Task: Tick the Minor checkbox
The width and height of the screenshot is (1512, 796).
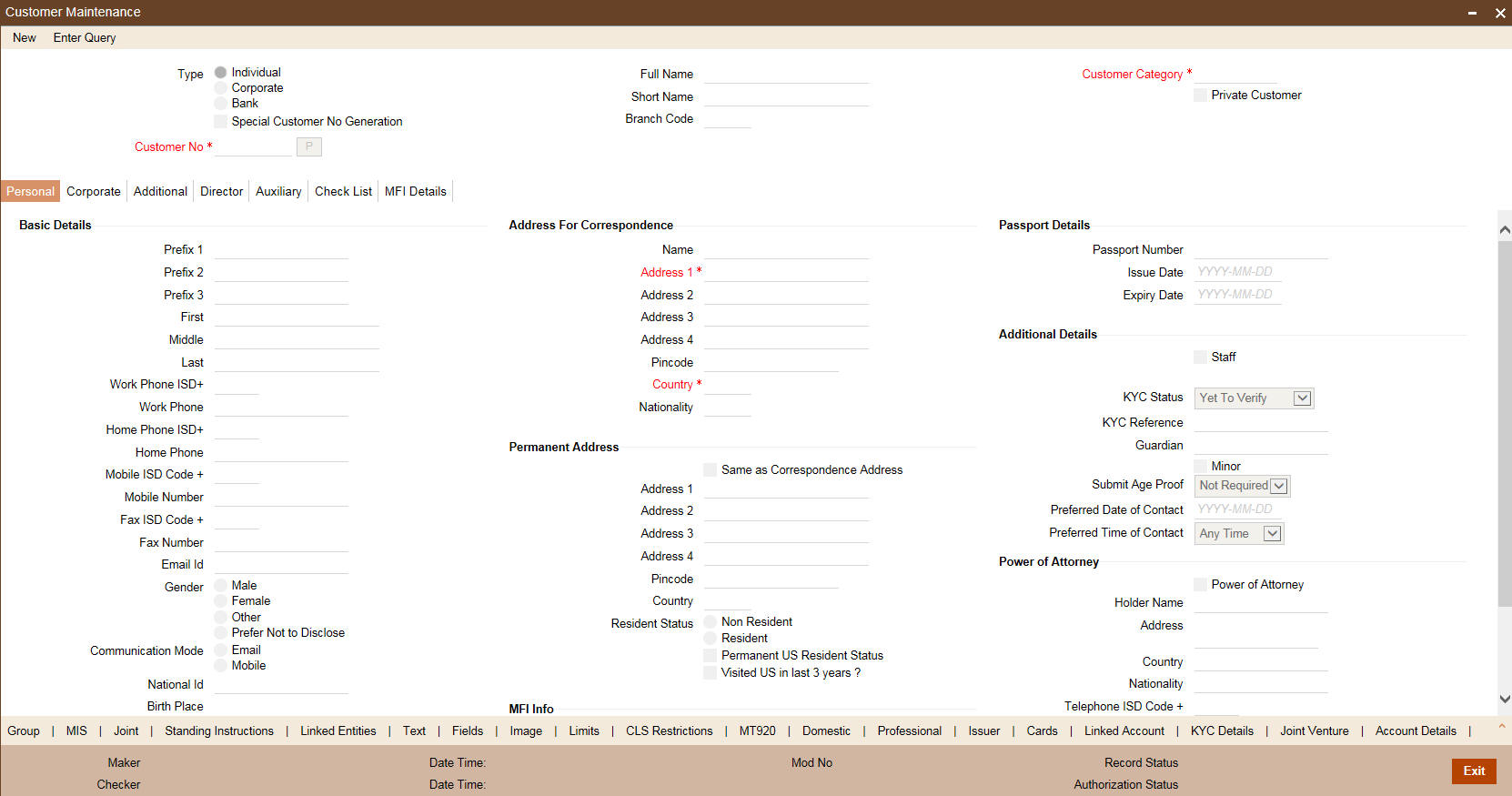Action: (x=1200, y=466)
